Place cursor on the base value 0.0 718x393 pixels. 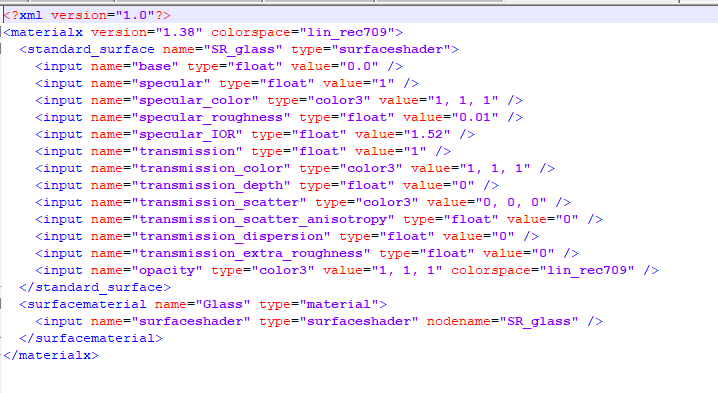click(359, 66)
